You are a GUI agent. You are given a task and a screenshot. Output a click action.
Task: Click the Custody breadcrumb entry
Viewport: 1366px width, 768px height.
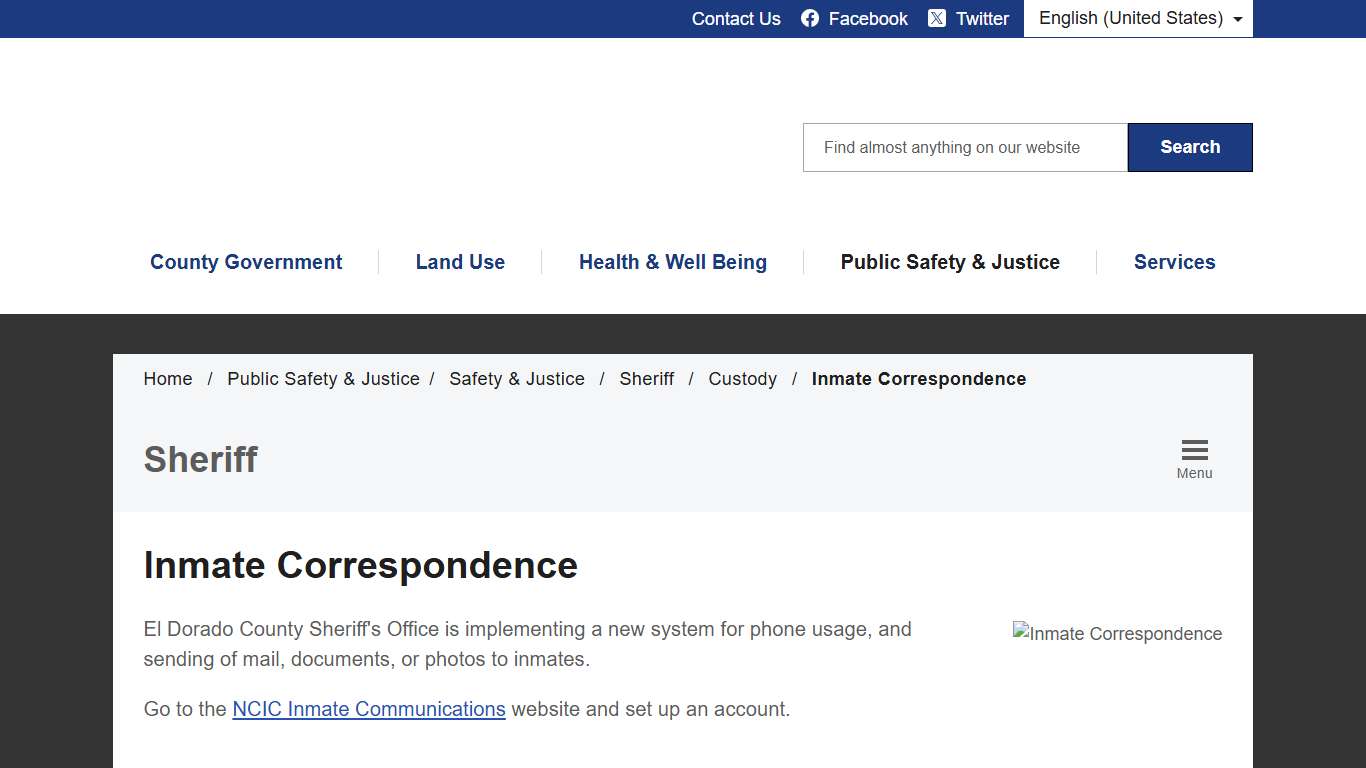click(x=742, y=379)
